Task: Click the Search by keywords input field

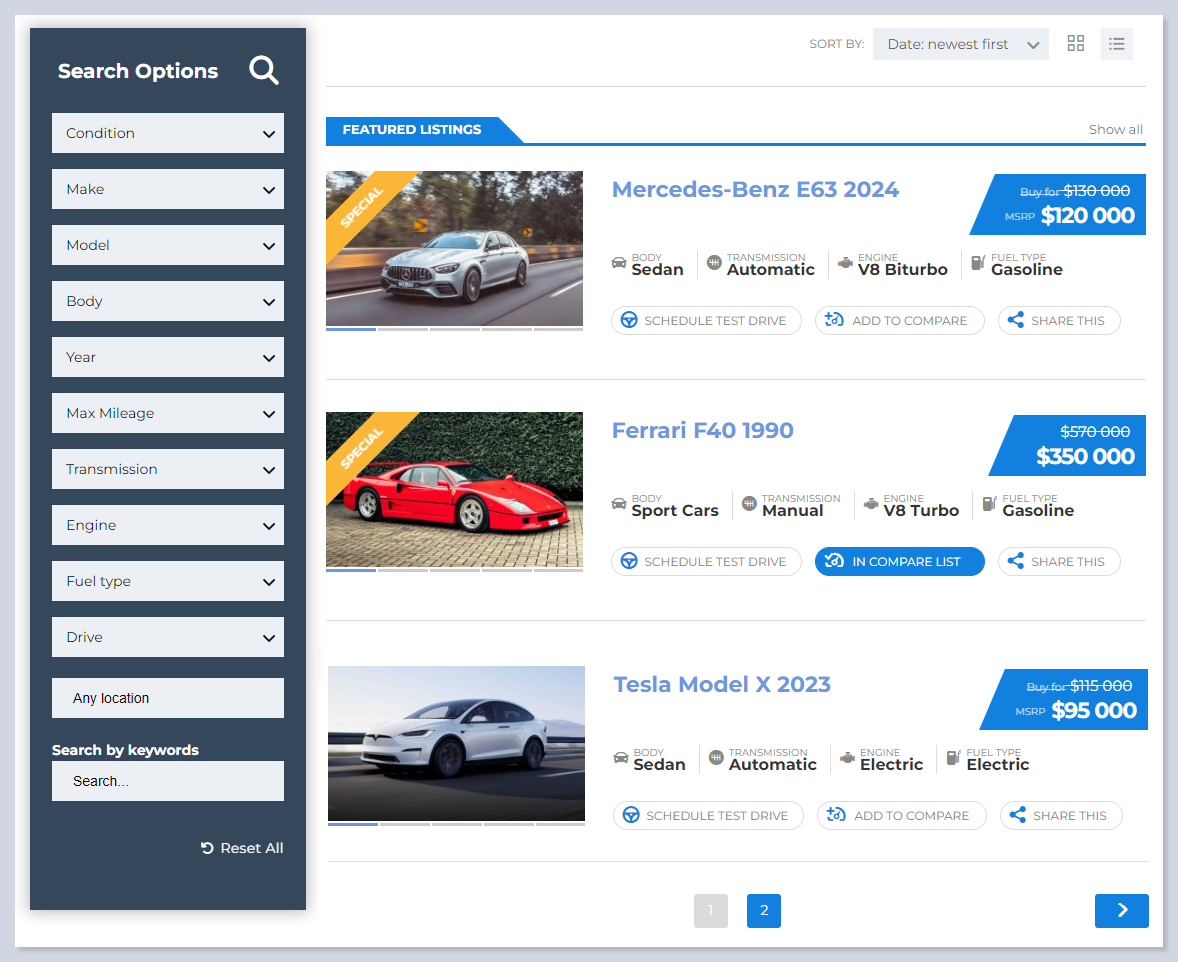Action: (x=168, y=781)
